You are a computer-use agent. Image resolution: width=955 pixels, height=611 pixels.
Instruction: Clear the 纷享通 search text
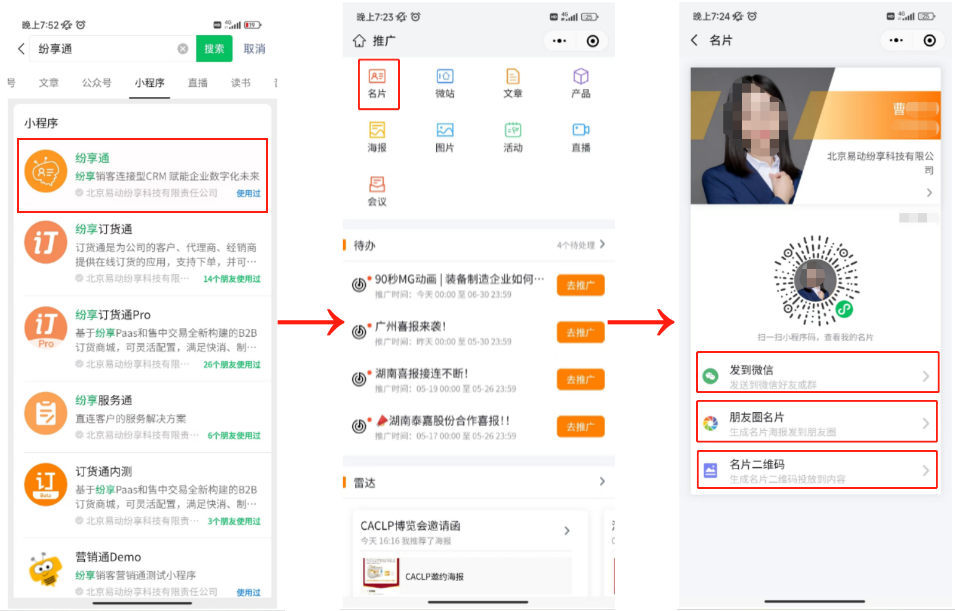pos(183,49)
